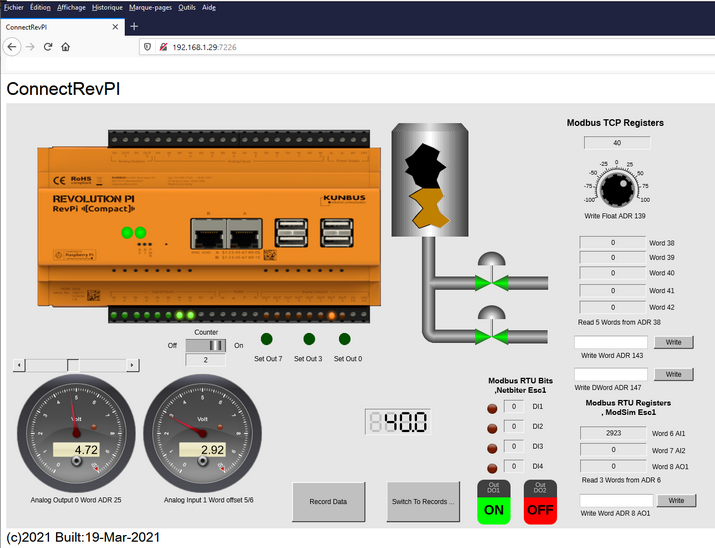The image size is (715, 548).
Task: Click the Set Out 3 LED indicator
Action: (x=308, y=339)
